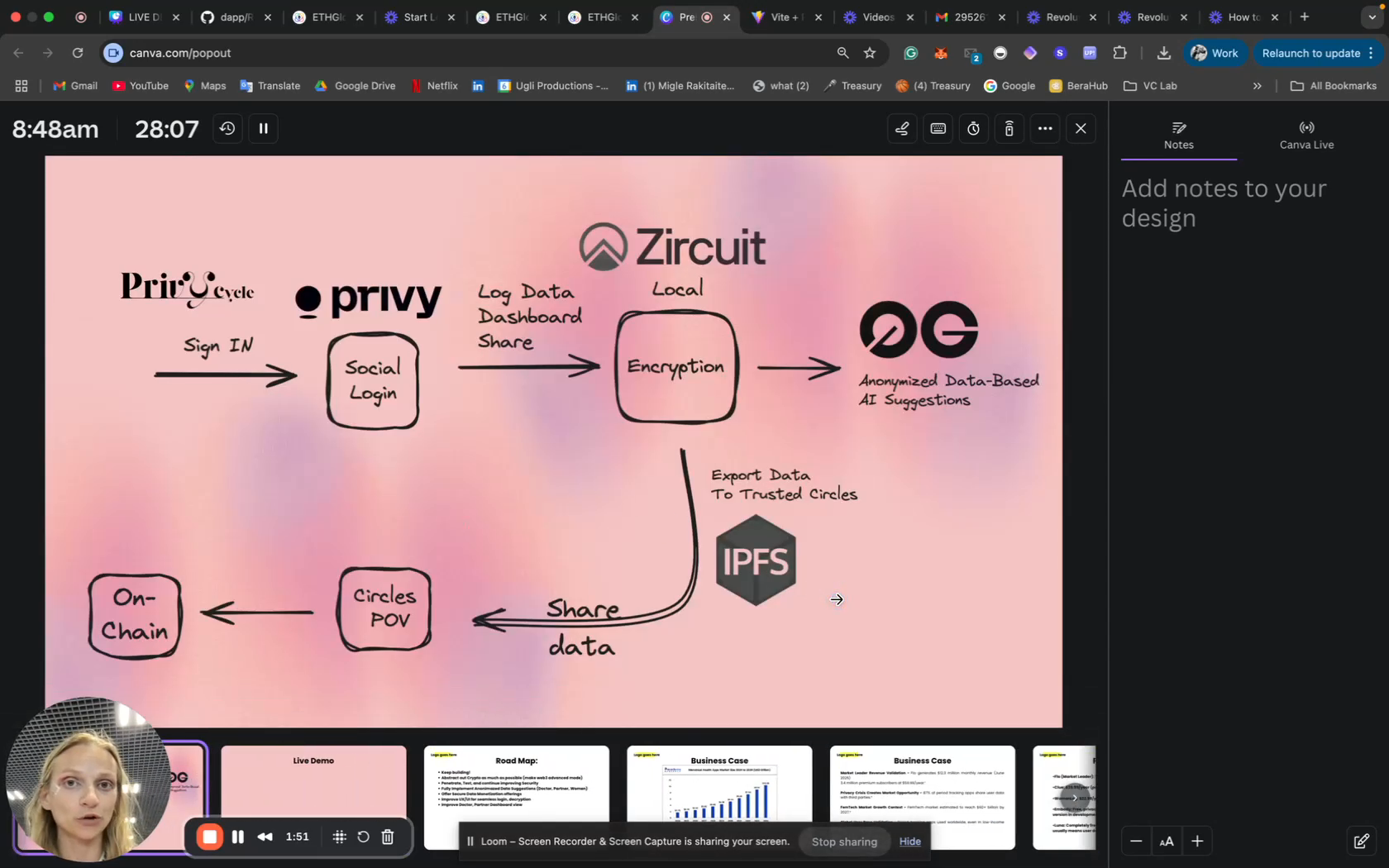Switch to the dapp GitHub tab
Image resolution: width=1389 pixels, height=868 pixels.
(x=236, y=17)
